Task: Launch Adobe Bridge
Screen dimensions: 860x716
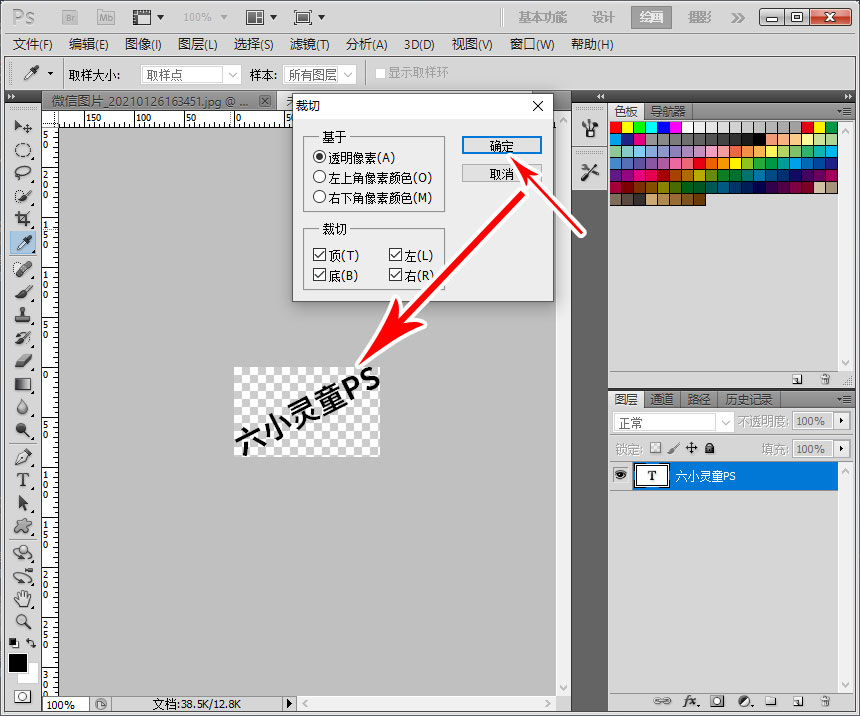Action: coord(70,18)
